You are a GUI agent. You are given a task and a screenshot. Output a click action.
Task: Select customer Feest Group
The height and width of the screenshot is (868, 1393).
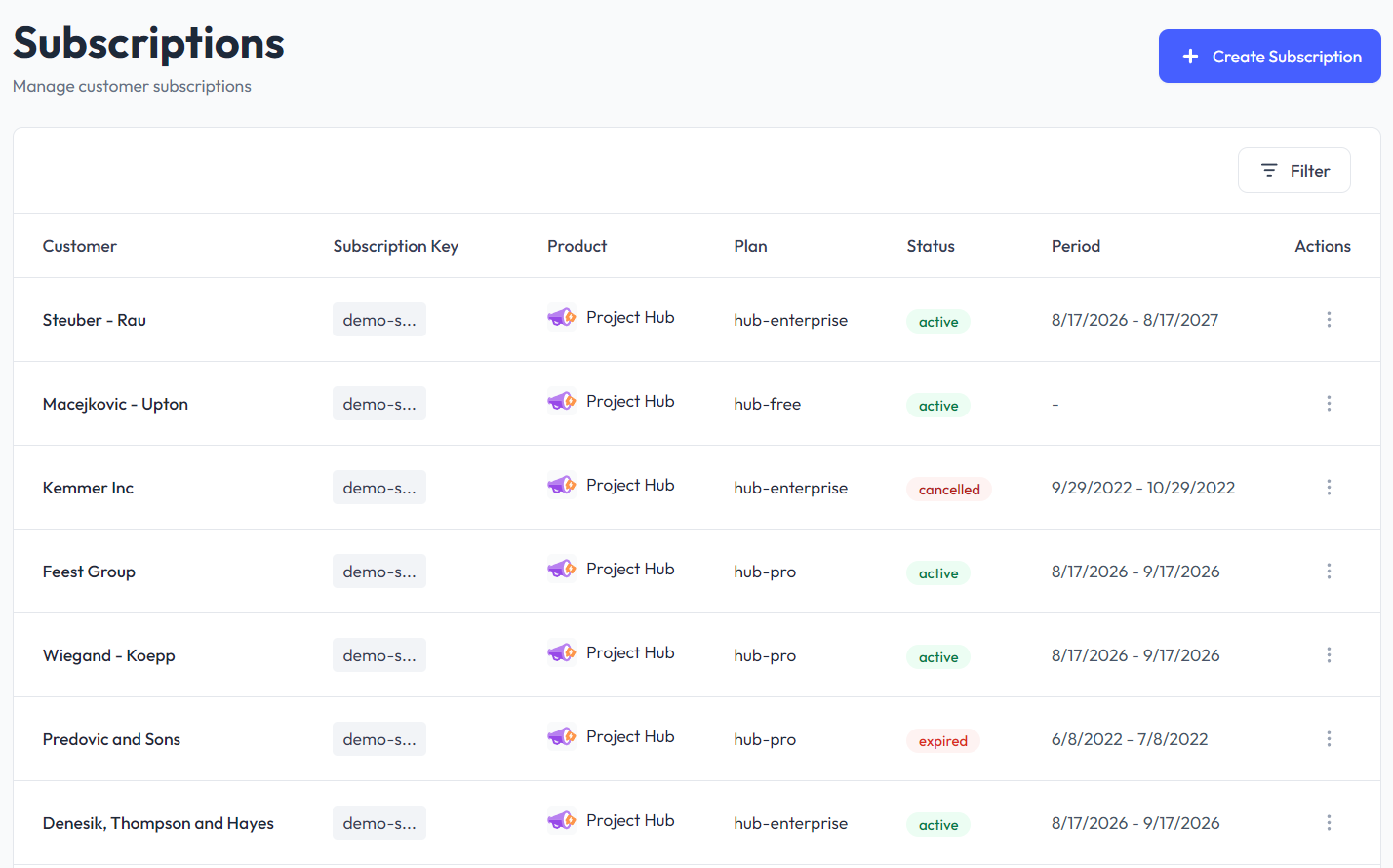coord(89,572)
